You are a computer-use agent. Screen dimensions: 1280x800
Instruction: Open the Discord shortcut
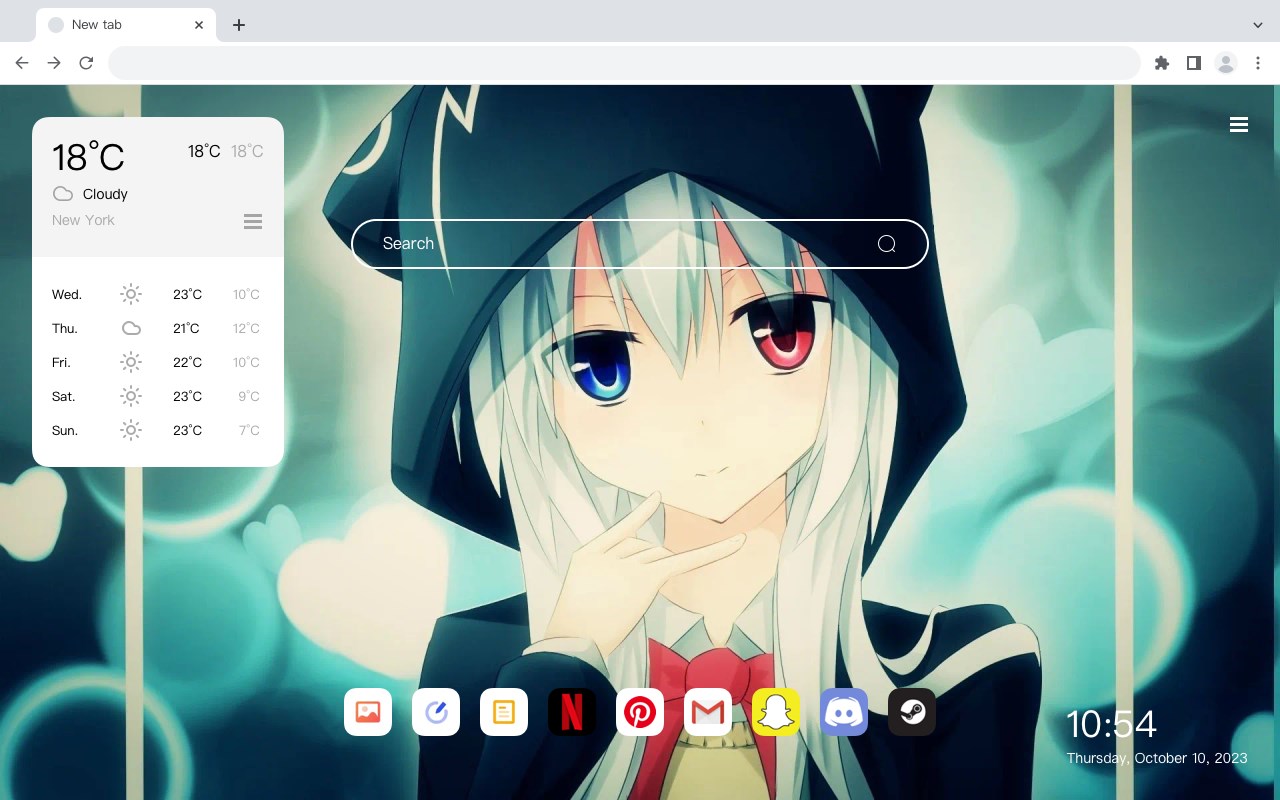pyautogui.click(x=844, y=712)
